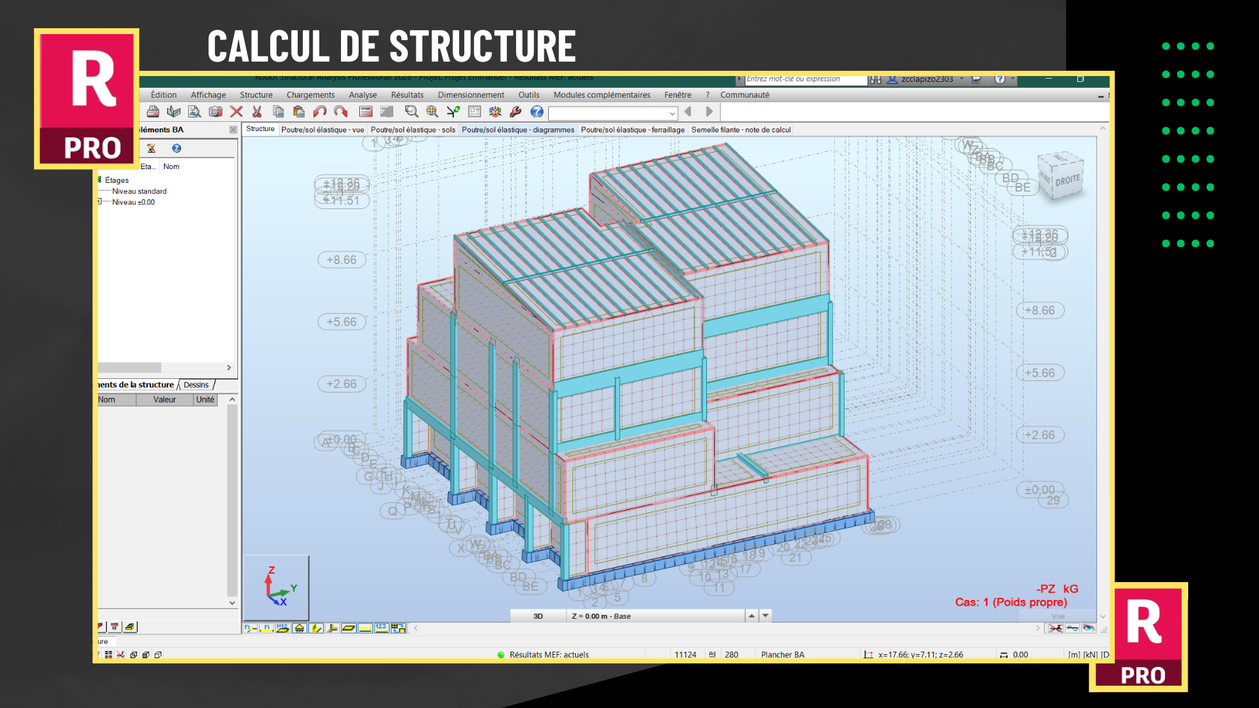Click the up arrow beside the level selector
Image resolution: width=1259 pixels, height=708 pixels.
point(752,616)
